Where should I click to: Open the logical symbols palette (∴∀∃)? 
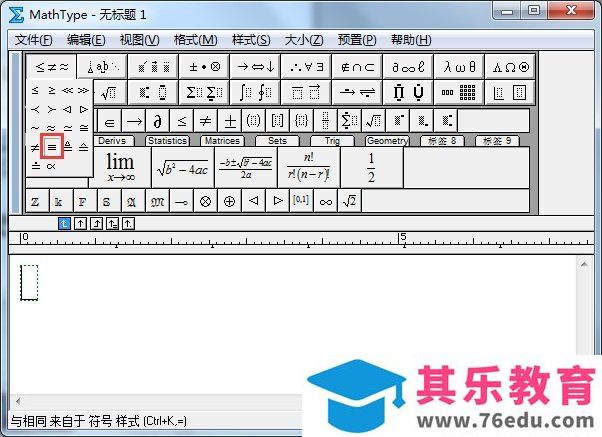pos(306,67)
